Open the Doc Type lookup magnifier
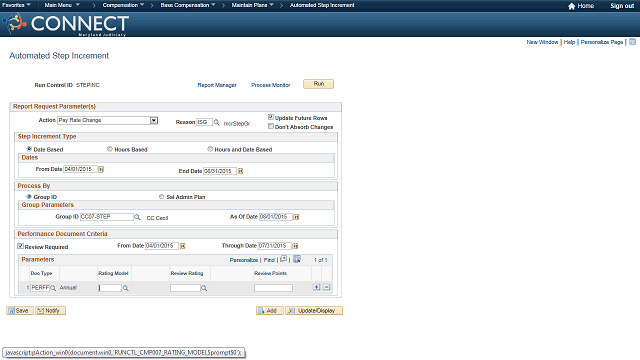640x360 pixels. point(53,288)
